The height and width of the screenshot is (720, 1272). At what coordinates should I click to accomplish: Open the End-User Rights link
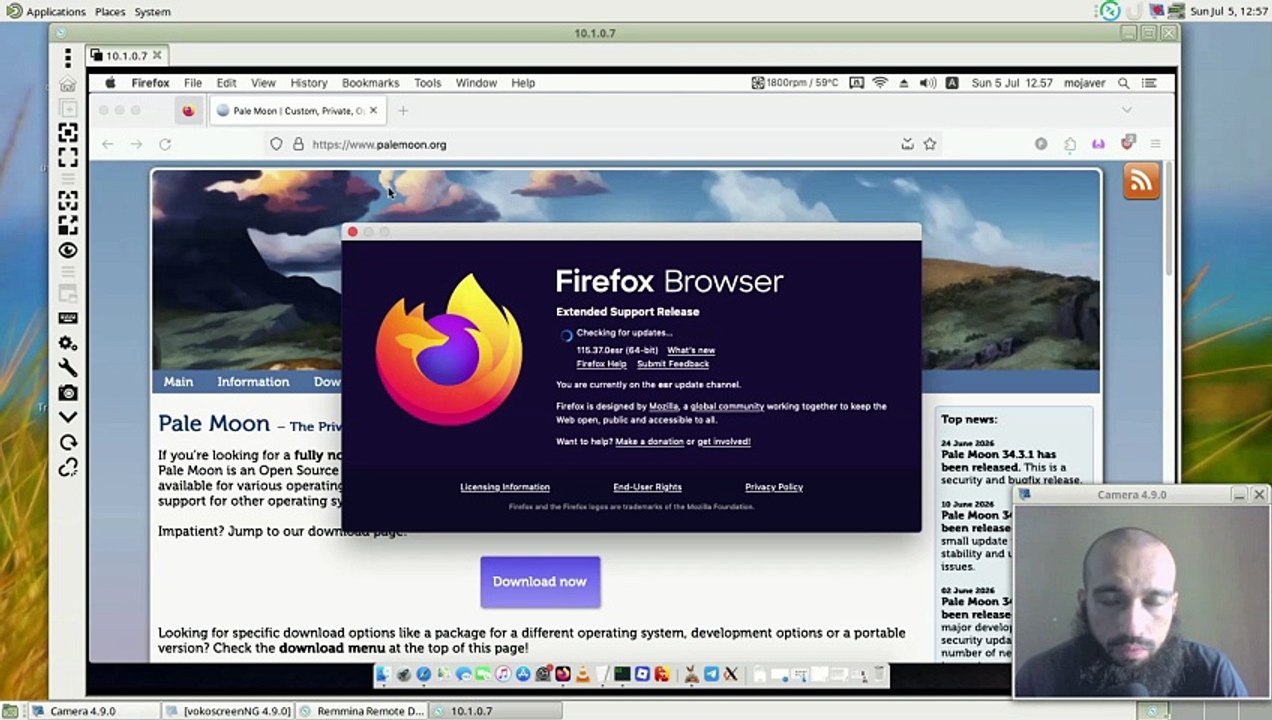click(x=647, y=487)
